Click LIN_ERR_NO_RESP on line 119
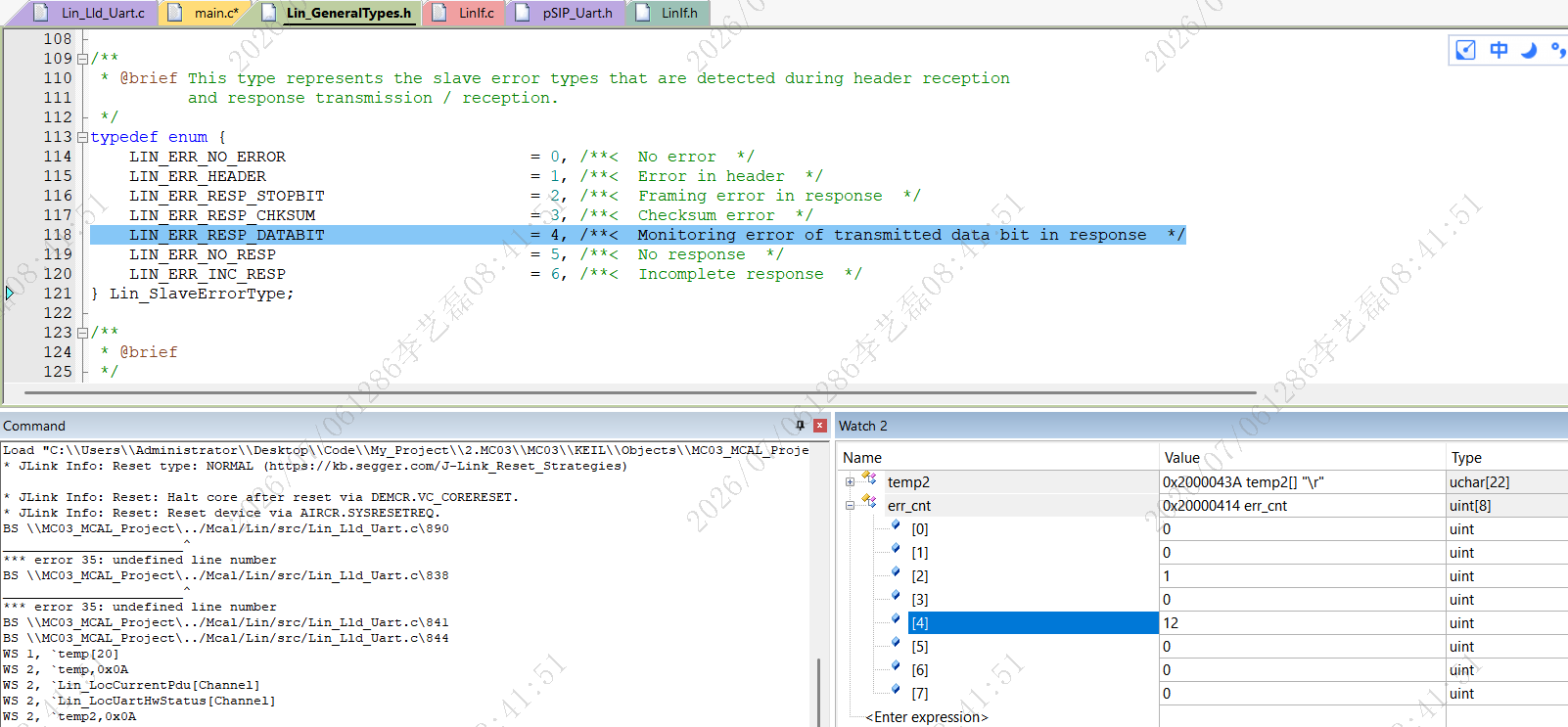Viewport: 1568px width, 727px height. (203, 254)
